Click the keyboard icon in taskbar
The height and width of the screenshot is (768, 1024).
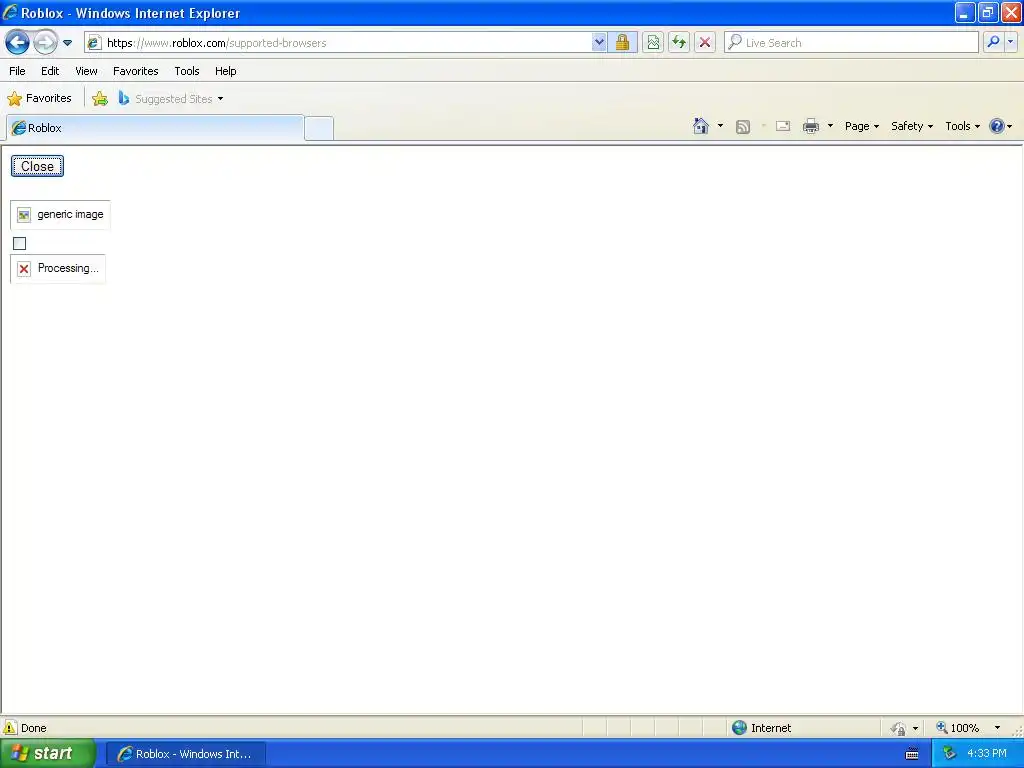coord(912,754)
